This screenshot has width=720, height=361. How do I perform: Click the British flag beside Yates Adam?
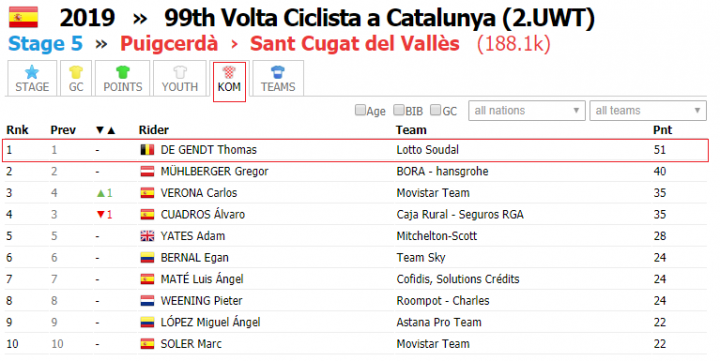pyautogui.click(x=147, y=236)
